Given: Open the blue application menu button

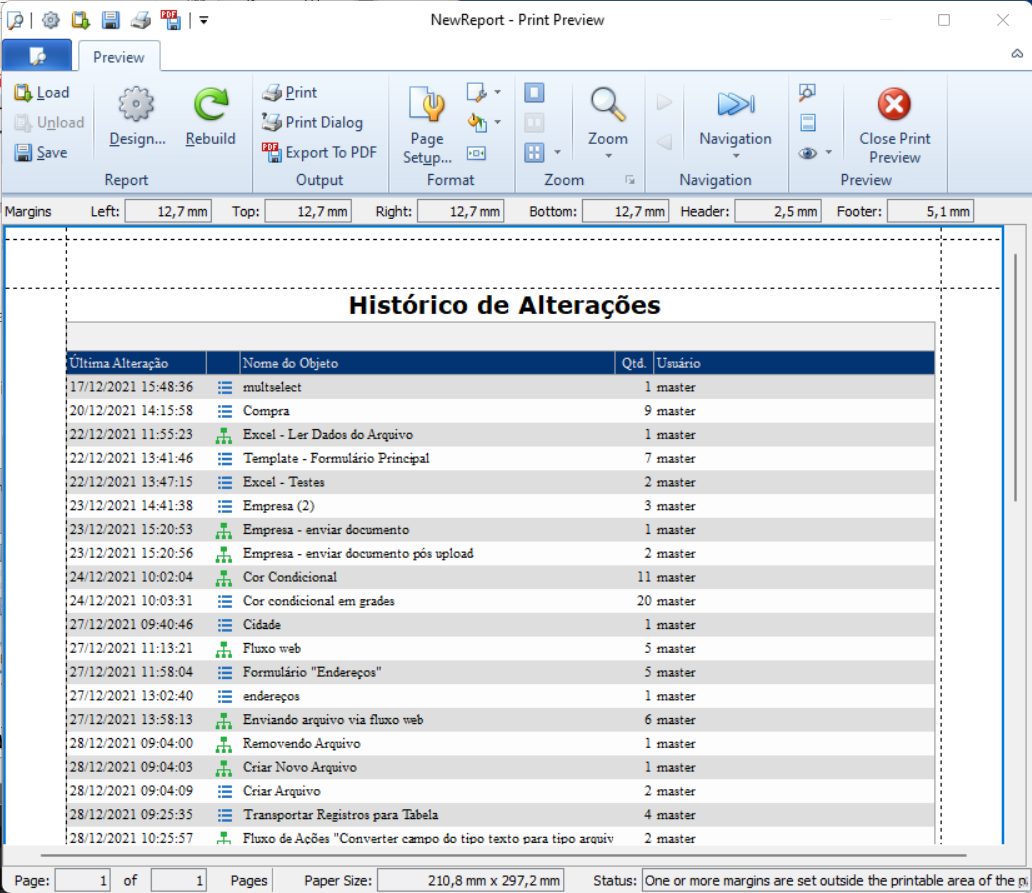Looking at the screenshot, I should click(37, 56).
